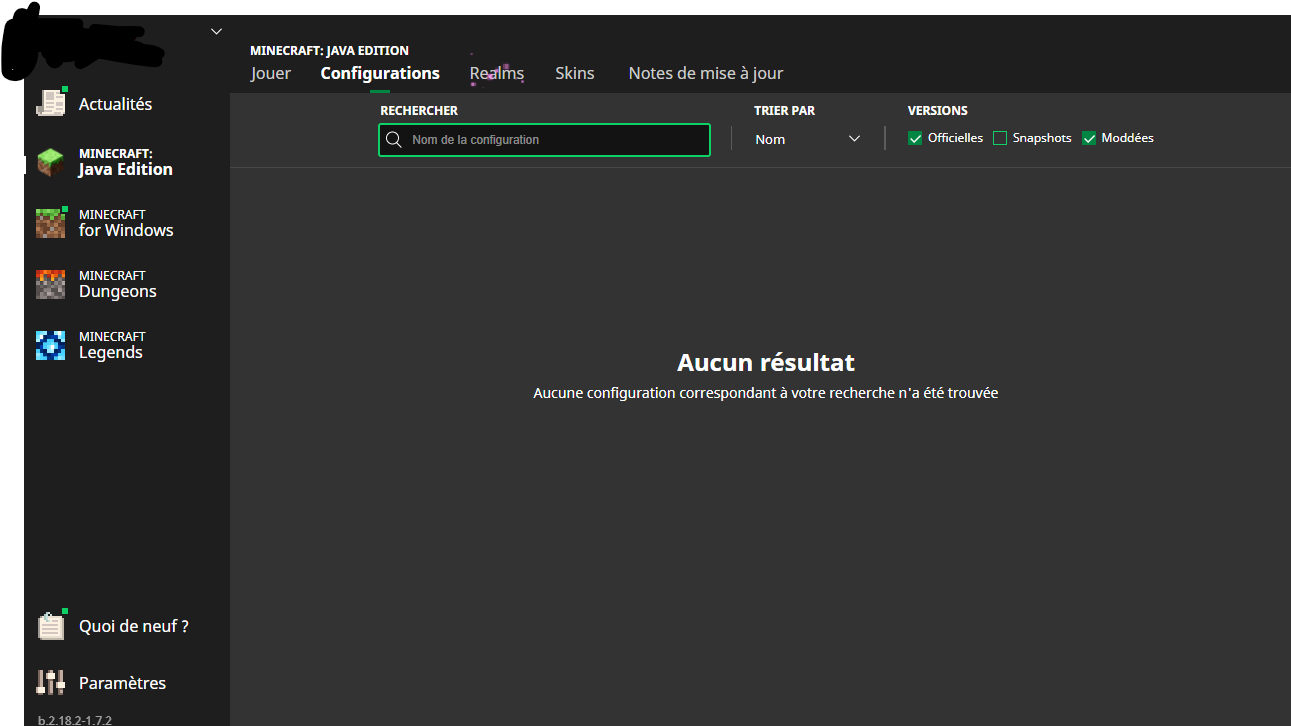Open the Actualités newspaper icon
Screen dimensions: 1291x726
pyautogui.click(x=50, y=103)
